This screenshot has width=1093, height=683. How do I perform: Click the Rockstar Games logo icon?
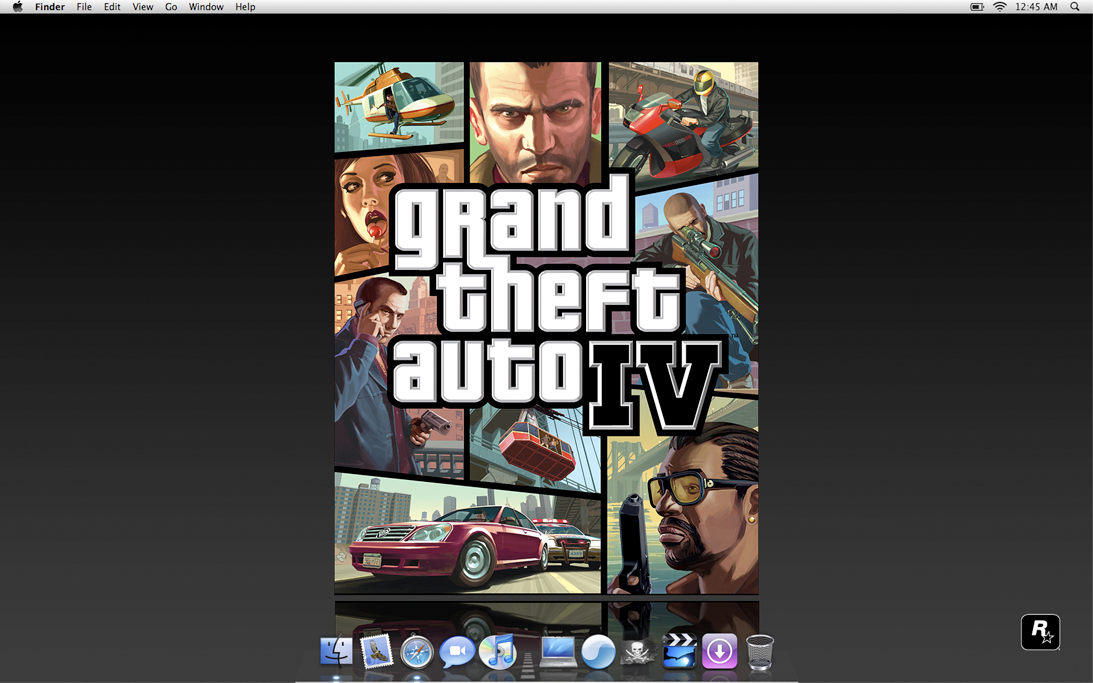click(1040, 632)
